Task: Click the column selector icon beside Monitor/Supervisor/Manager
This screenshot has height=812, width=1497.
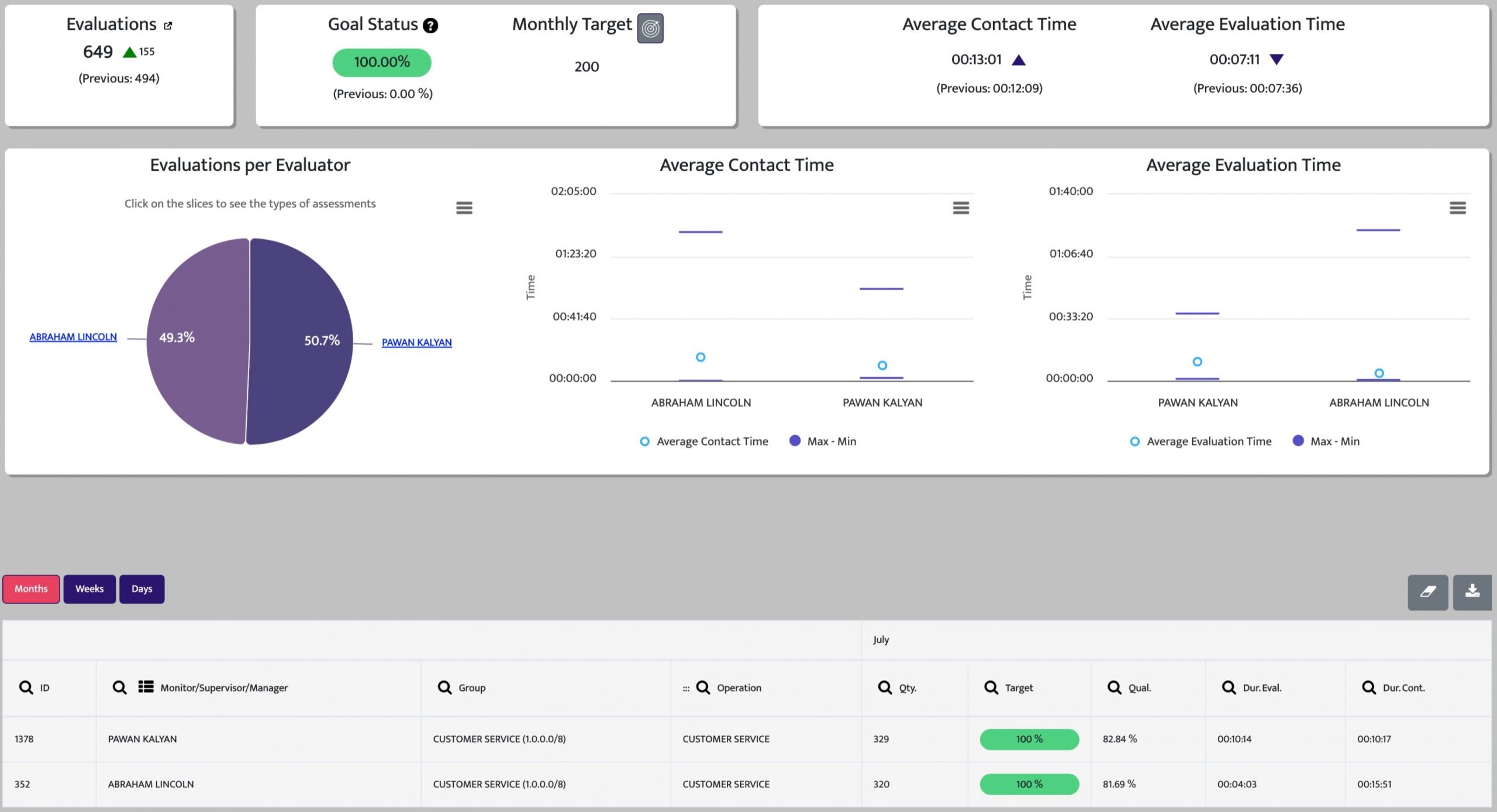Action: tap(145, 687)
